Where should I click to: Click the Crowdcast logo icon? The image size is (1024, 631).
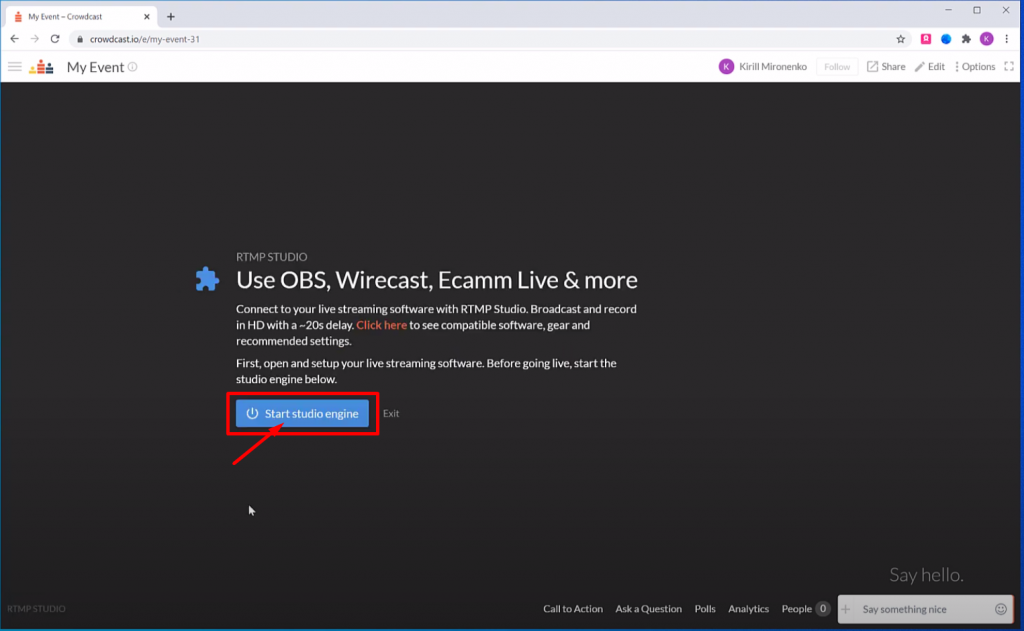[41, 67]
